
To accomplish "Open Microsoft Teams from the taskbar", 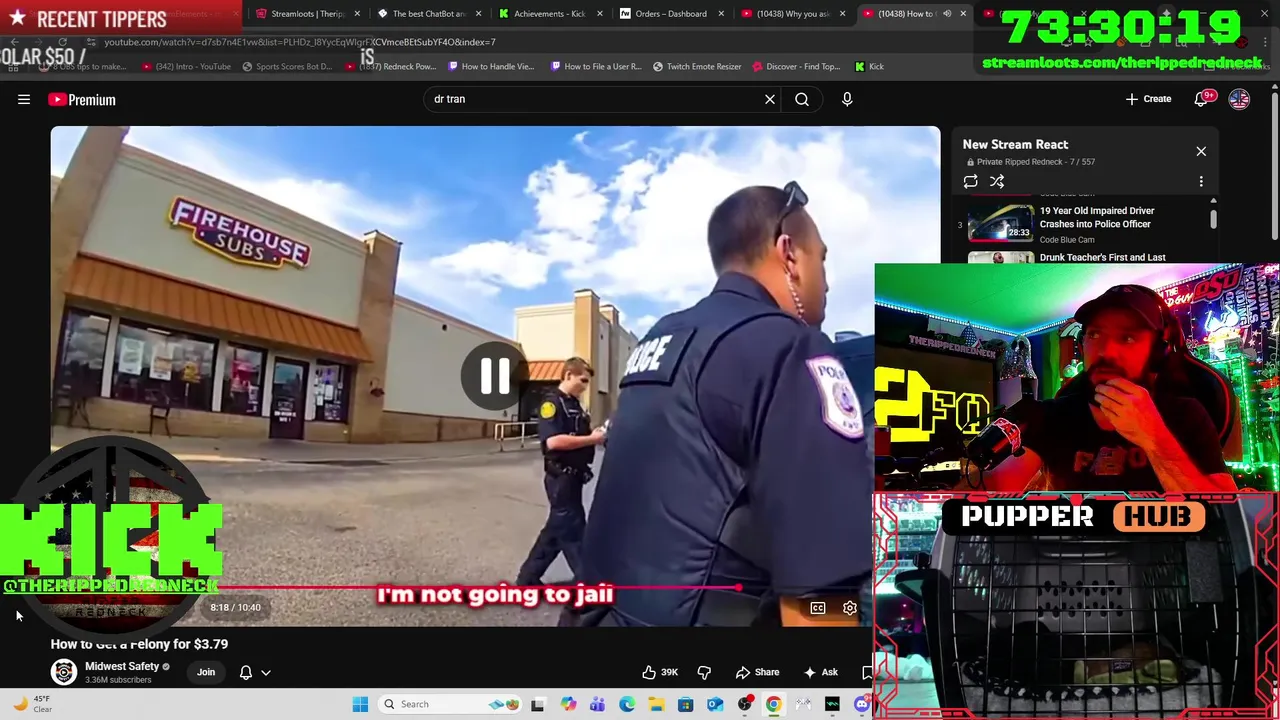I will point(597,704).
